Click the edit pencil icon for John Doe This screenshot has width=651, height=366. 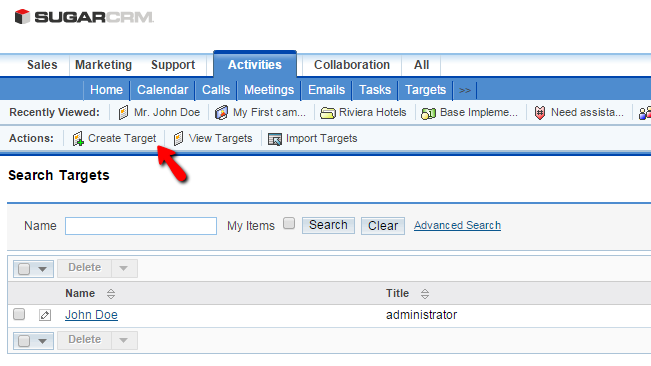pos(45,315)
